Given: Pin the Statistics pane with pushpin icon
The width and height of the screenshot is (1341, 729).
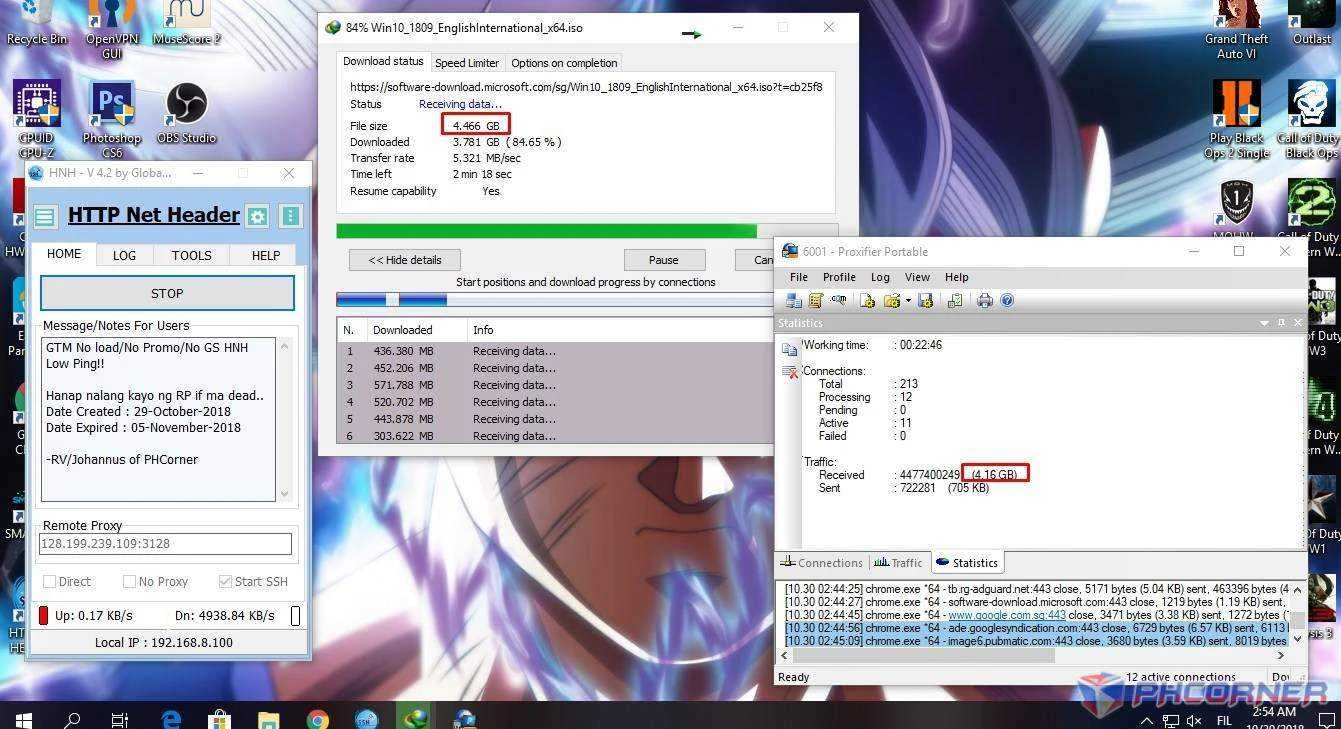Looking at the screenshot, I should [x=1281, y=323].
